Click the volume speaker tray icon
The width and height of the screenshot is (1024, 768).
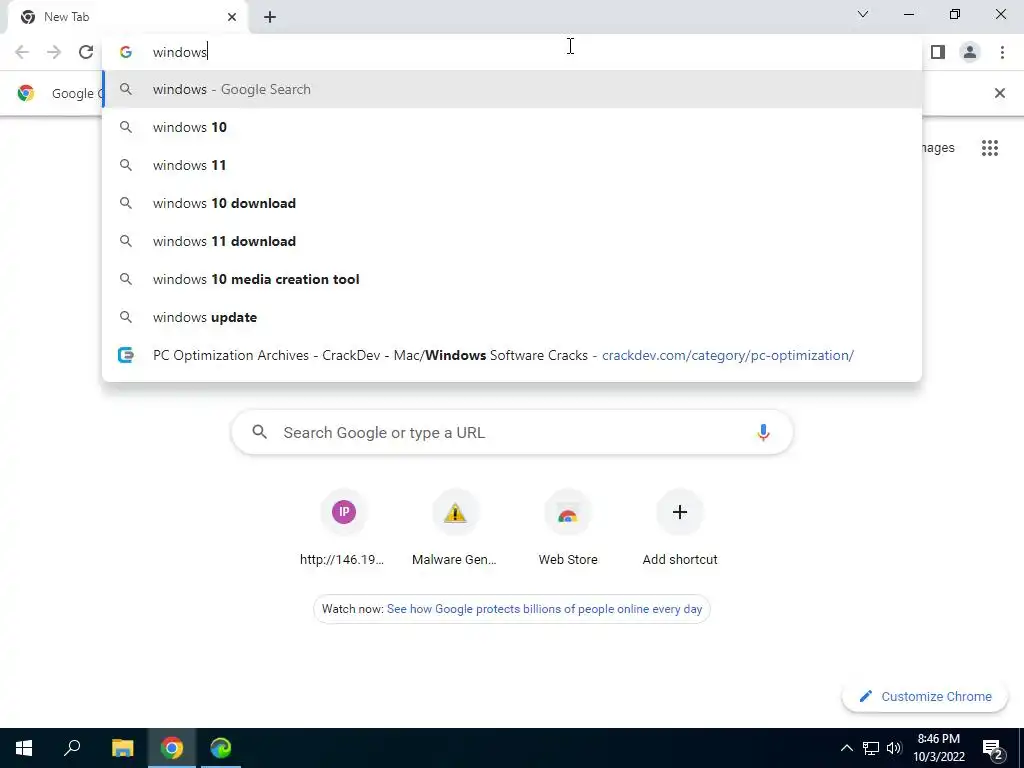point(894,748)
